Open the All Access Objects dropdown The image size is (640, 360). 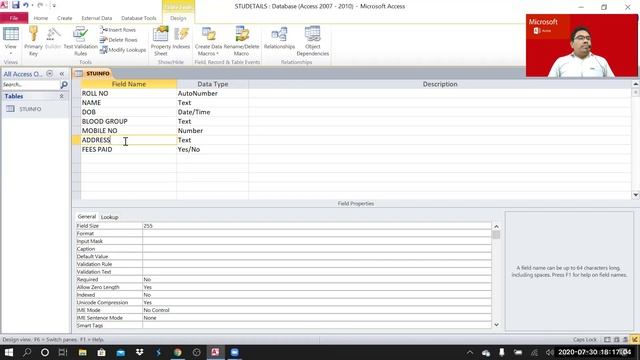[50, 73]
